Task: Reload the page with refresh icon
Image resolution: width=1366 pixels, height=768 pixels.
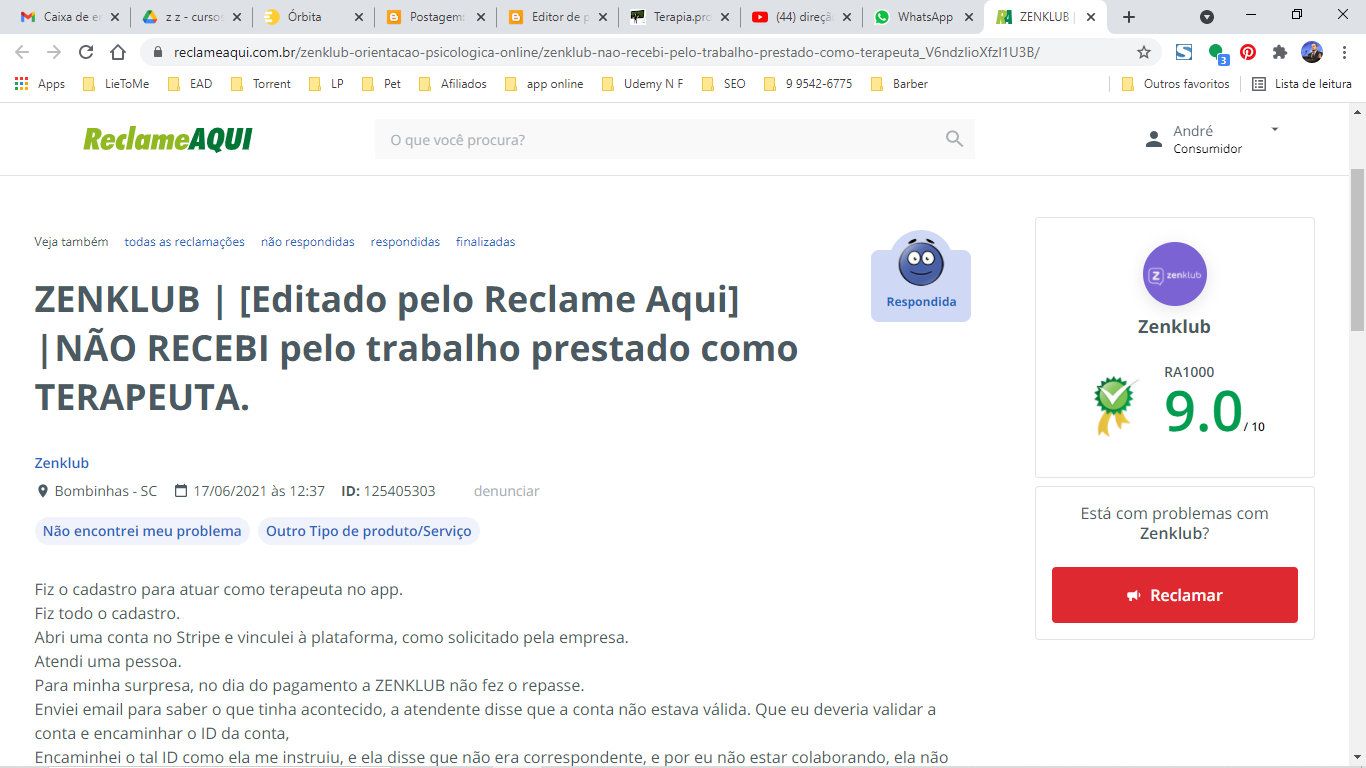Action: (x=86, y=52)
